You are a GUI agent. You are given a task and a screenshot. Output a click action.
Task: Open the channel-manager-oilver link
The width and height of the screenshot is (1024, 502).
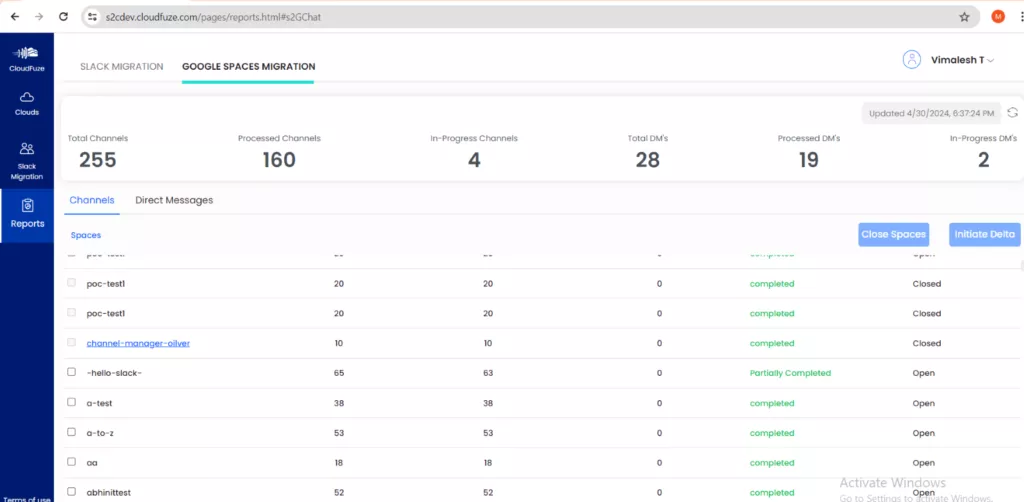pyautogui.click(x=138, y=343)
